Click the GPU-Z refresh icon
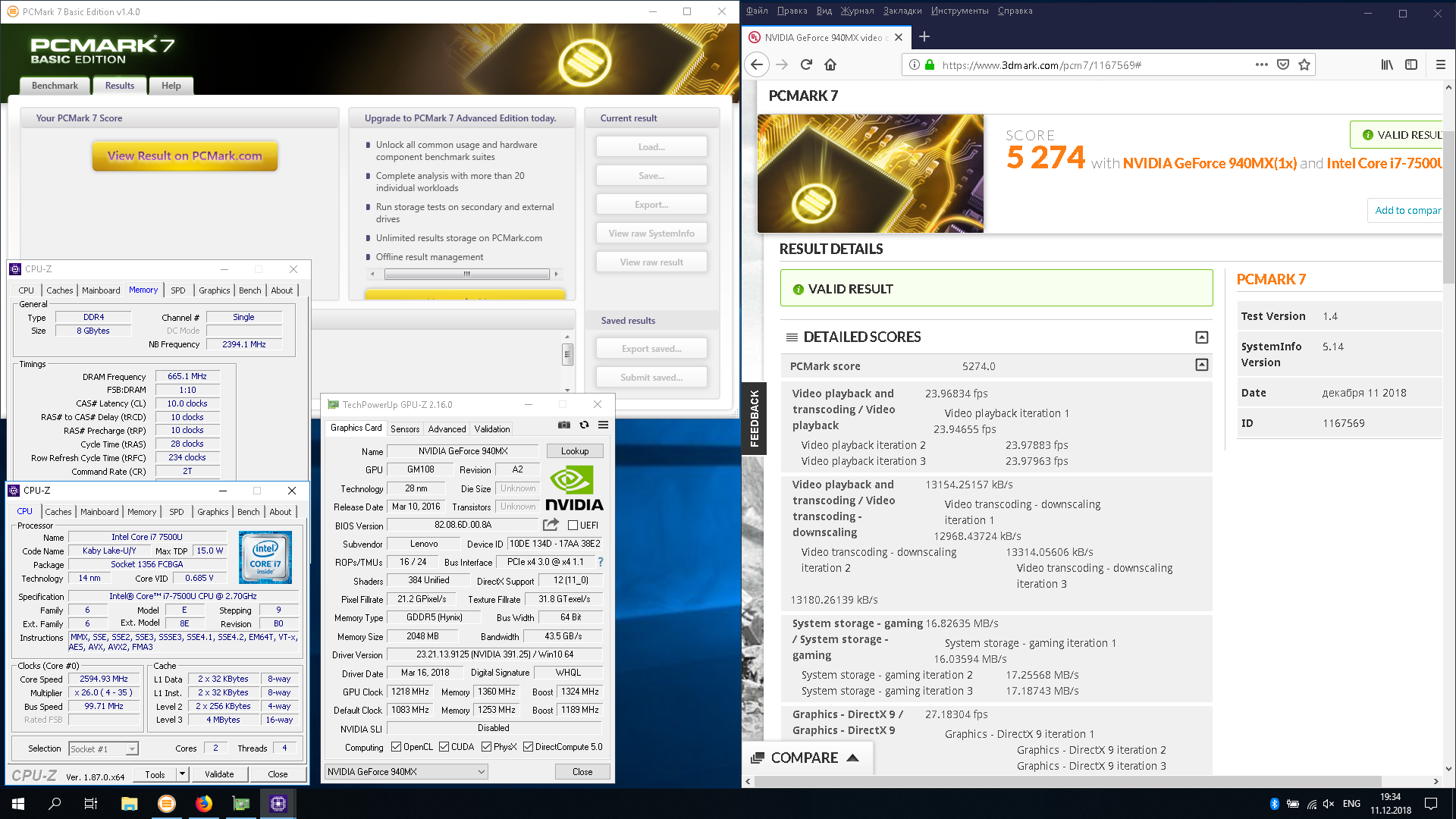This screenshot has width=1456, height=819. pos(584,425)
